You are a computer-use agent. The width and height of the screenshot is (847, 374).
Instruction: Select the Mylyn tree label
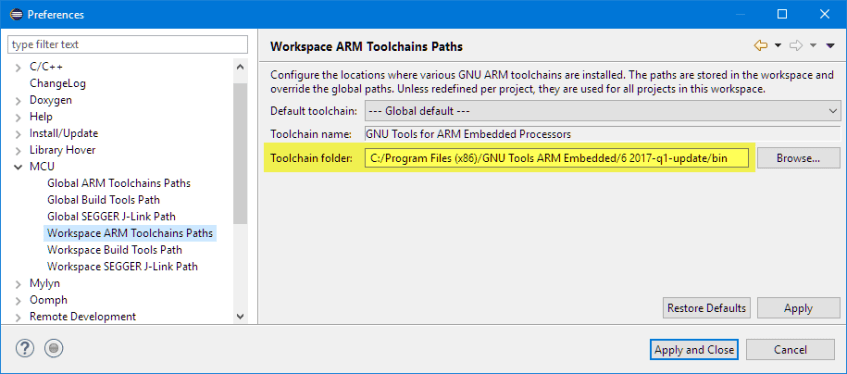(x=44, y=284)
